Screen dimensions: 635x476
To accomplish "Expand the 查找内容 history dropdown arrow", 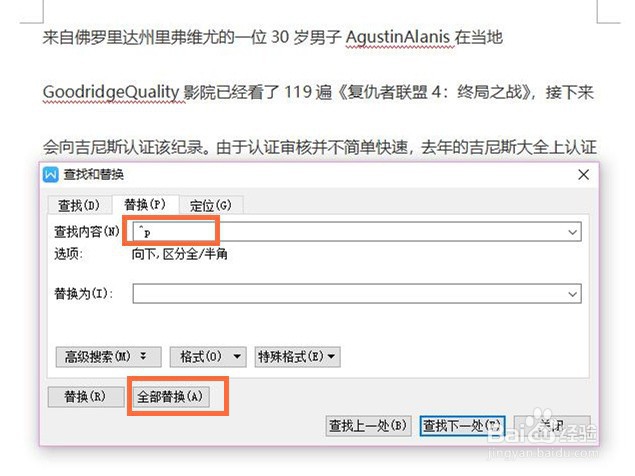I will [x=572, y=233].
